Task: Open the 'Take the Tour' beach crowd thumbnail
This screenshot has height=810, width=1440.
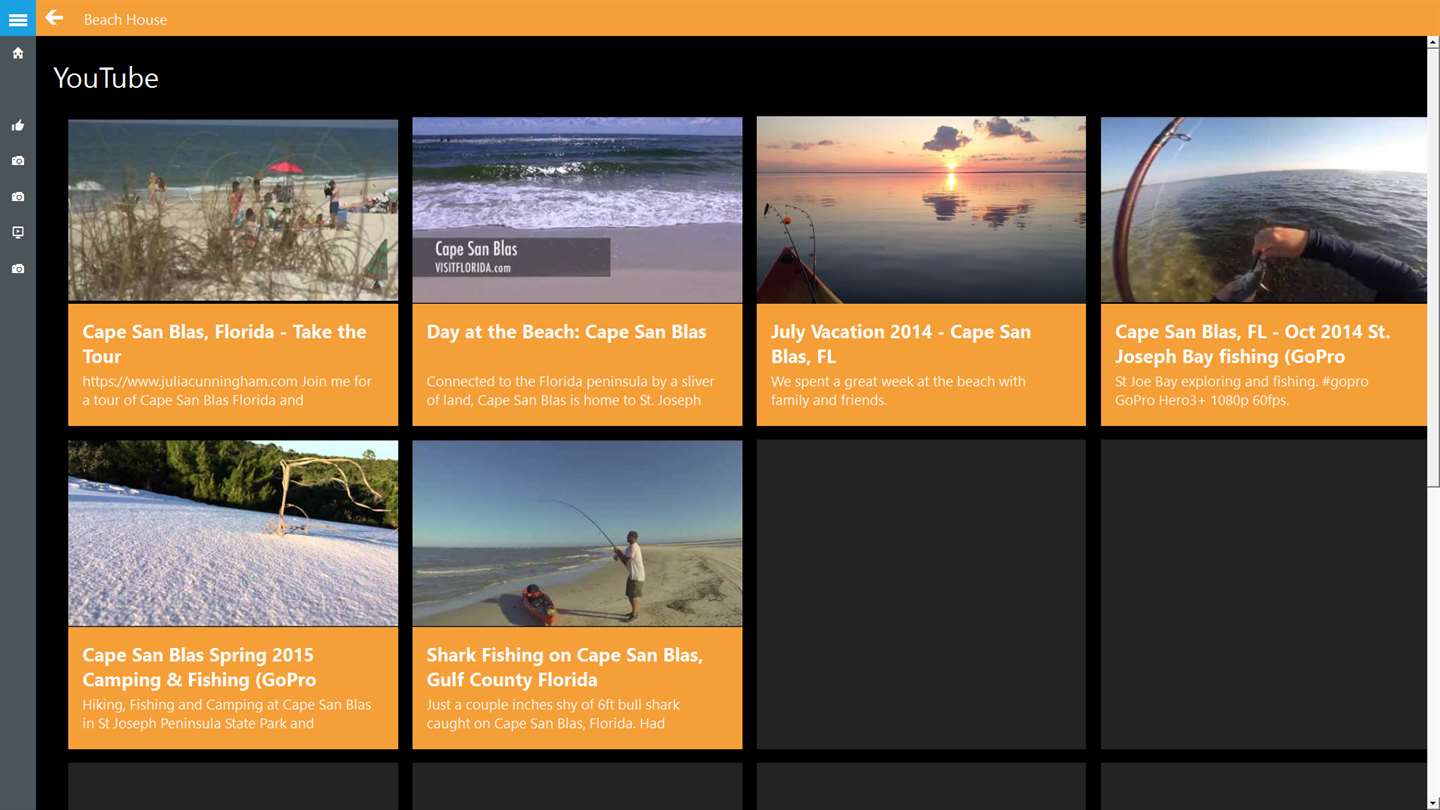Action: point(233,210)
